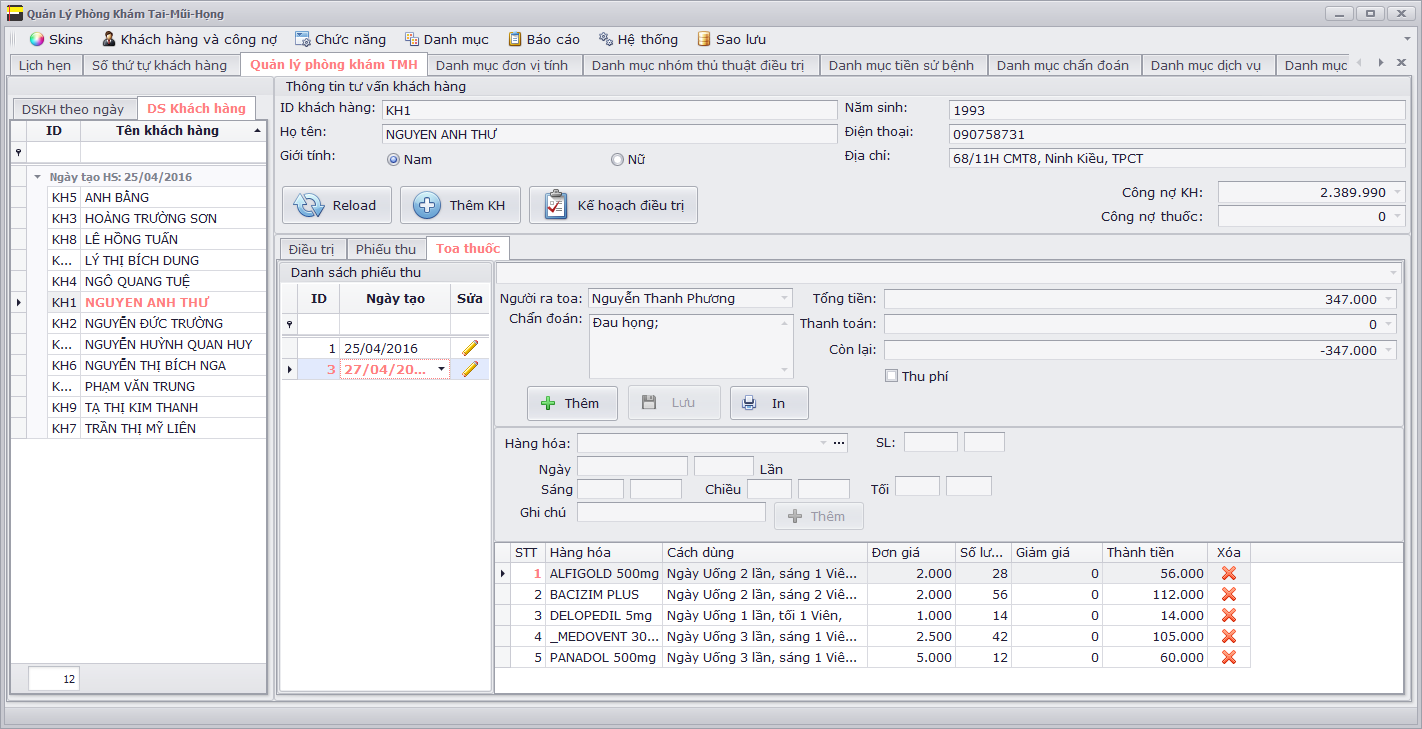
Task: Click the red X delete icon for ALFIGOLD 500mg
Action: [1229, 573]
